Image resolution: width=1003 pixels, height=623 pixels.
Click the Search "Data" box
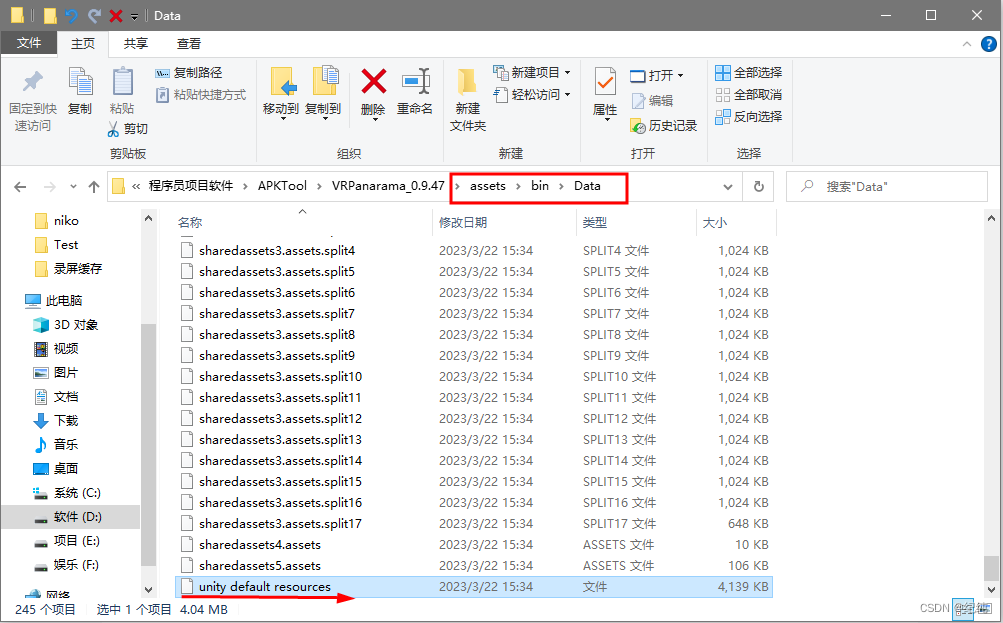(887, 187)
